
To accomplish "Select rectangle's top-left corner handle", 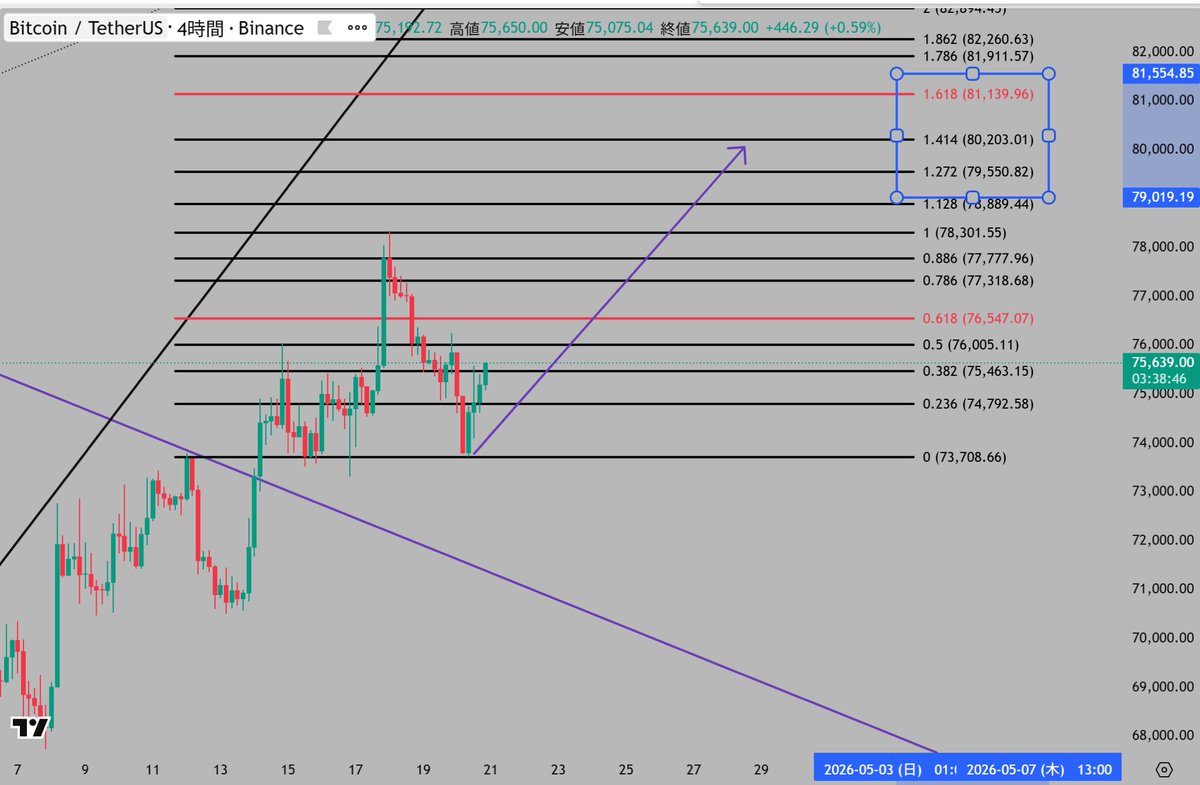I will point(897,74).
